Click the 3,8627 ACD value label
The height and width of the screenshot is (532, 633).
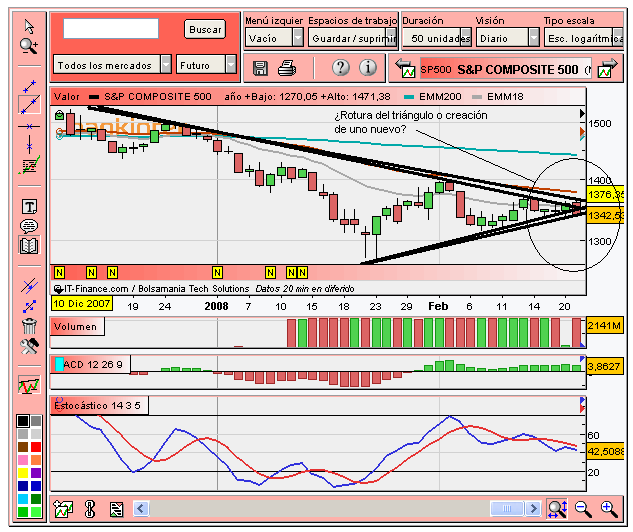tap(604, 366)
